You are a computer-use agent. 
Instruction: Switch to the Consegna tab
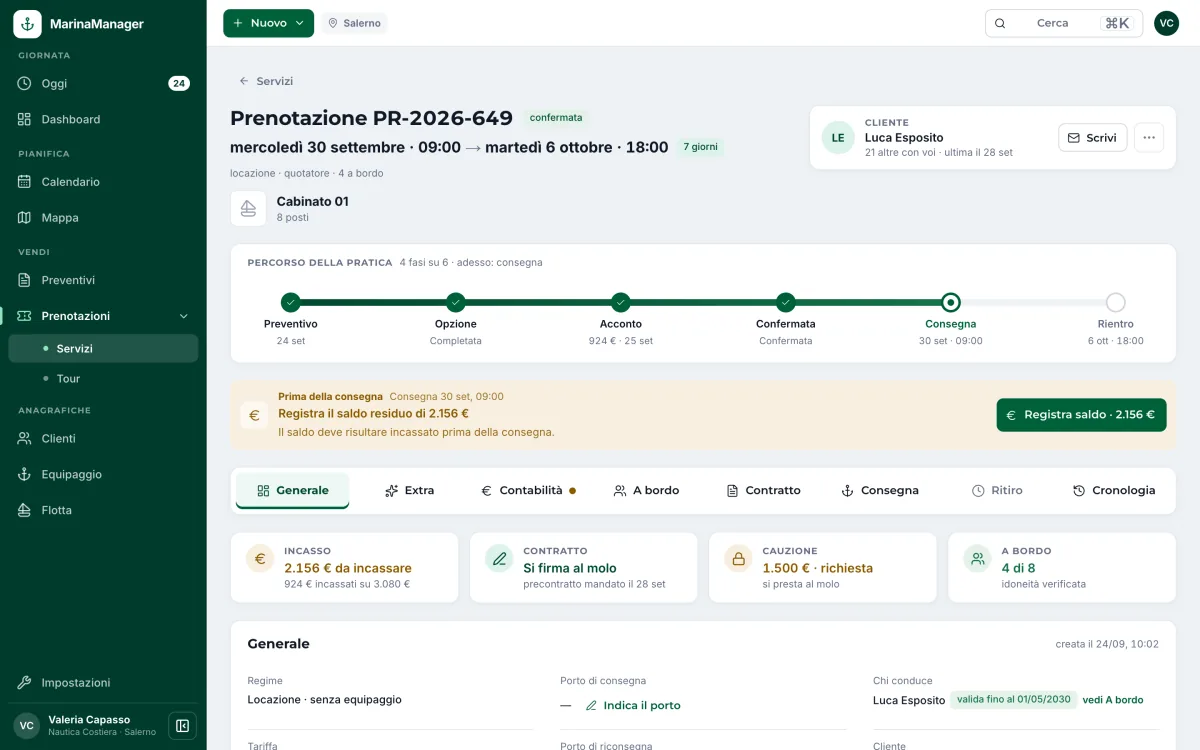tap(879, 490)
